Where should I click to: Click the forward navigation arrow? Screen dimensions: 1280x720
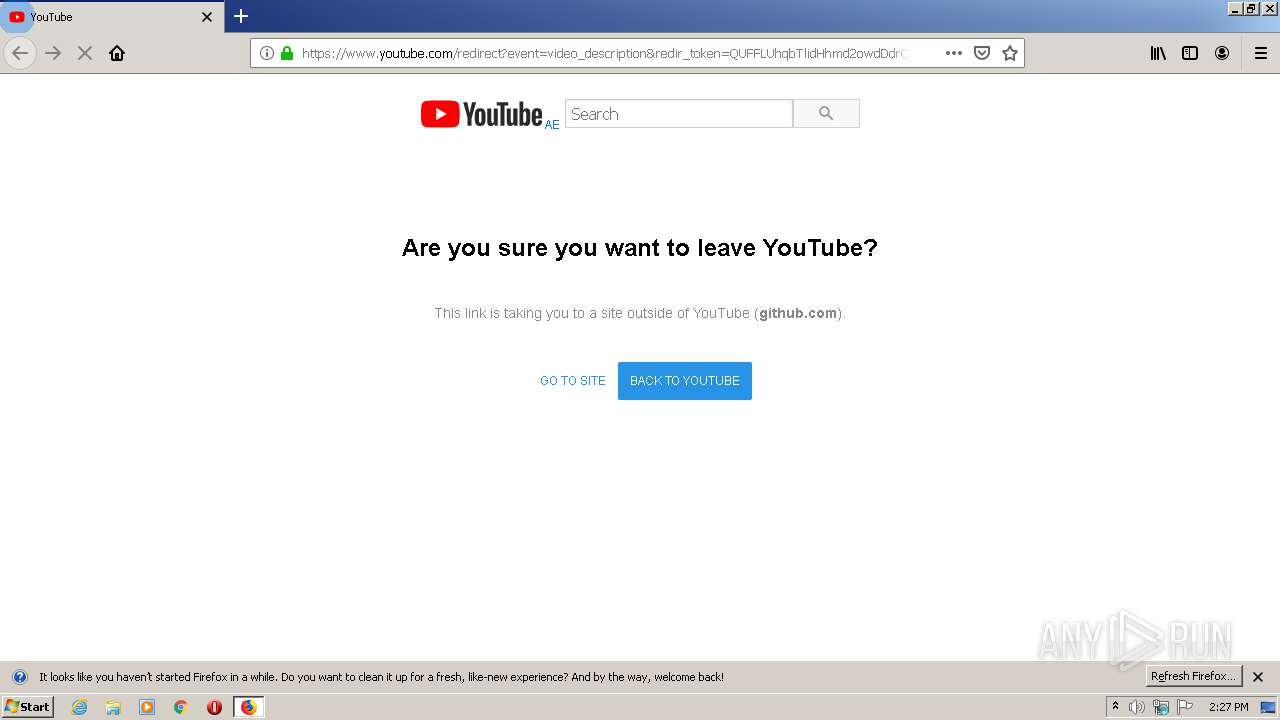point(53,53)
